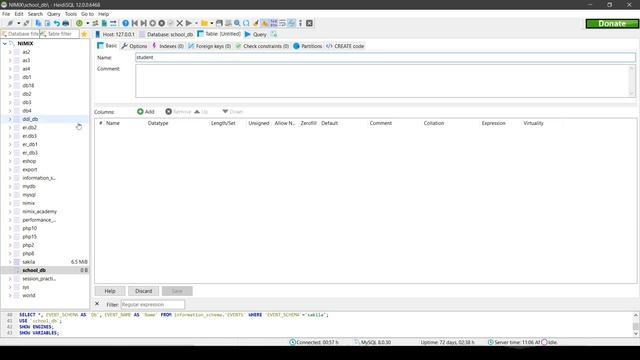Expand the mysql database node

[10, 195]
